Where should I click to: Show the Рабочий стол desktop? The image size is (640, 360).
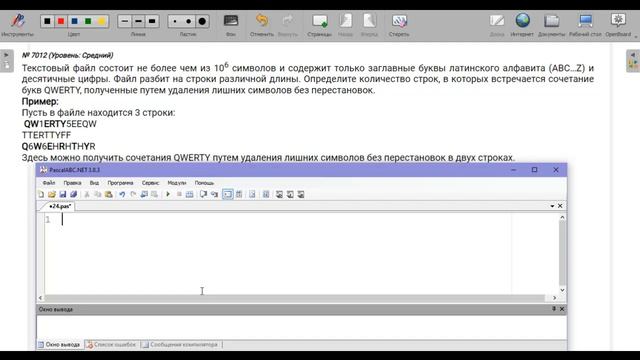(585, 24)
